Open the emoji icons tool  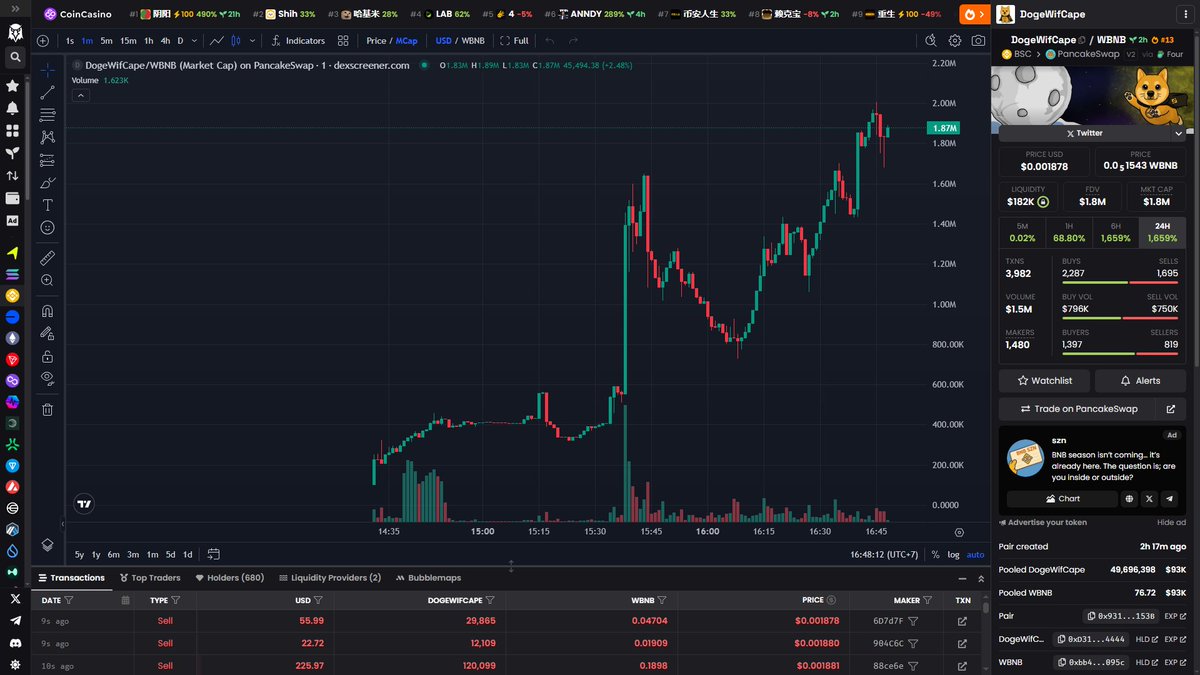(47, 228)
